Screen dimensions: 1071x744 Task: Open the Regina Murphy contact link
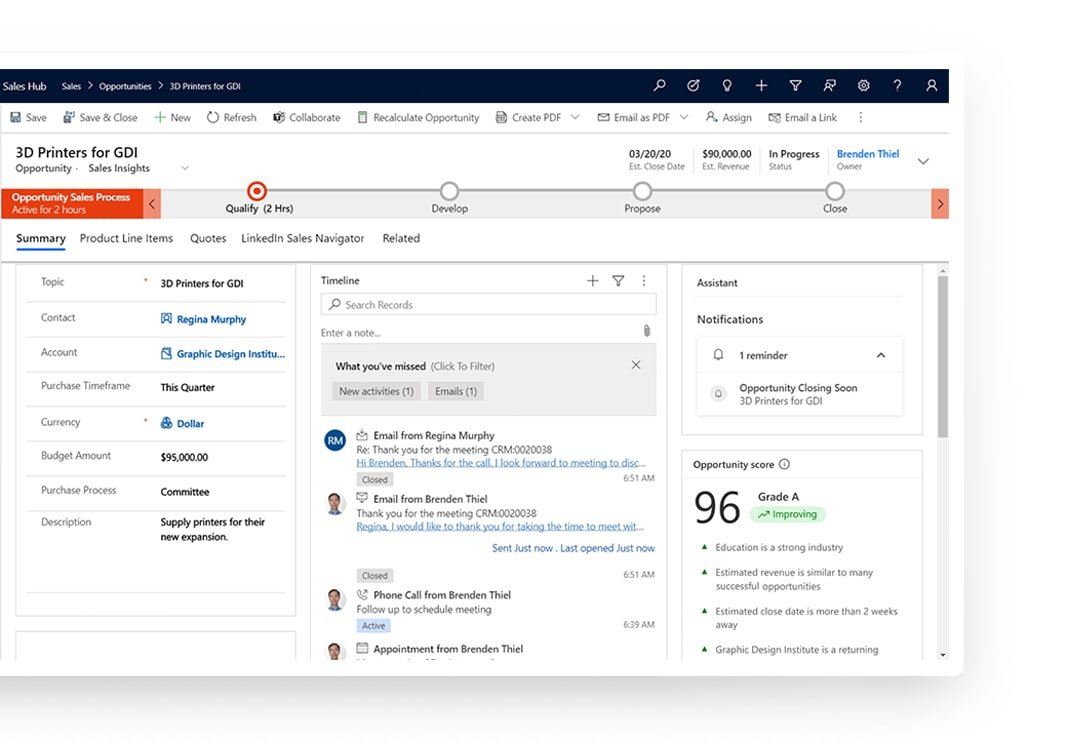pos(211,319)
